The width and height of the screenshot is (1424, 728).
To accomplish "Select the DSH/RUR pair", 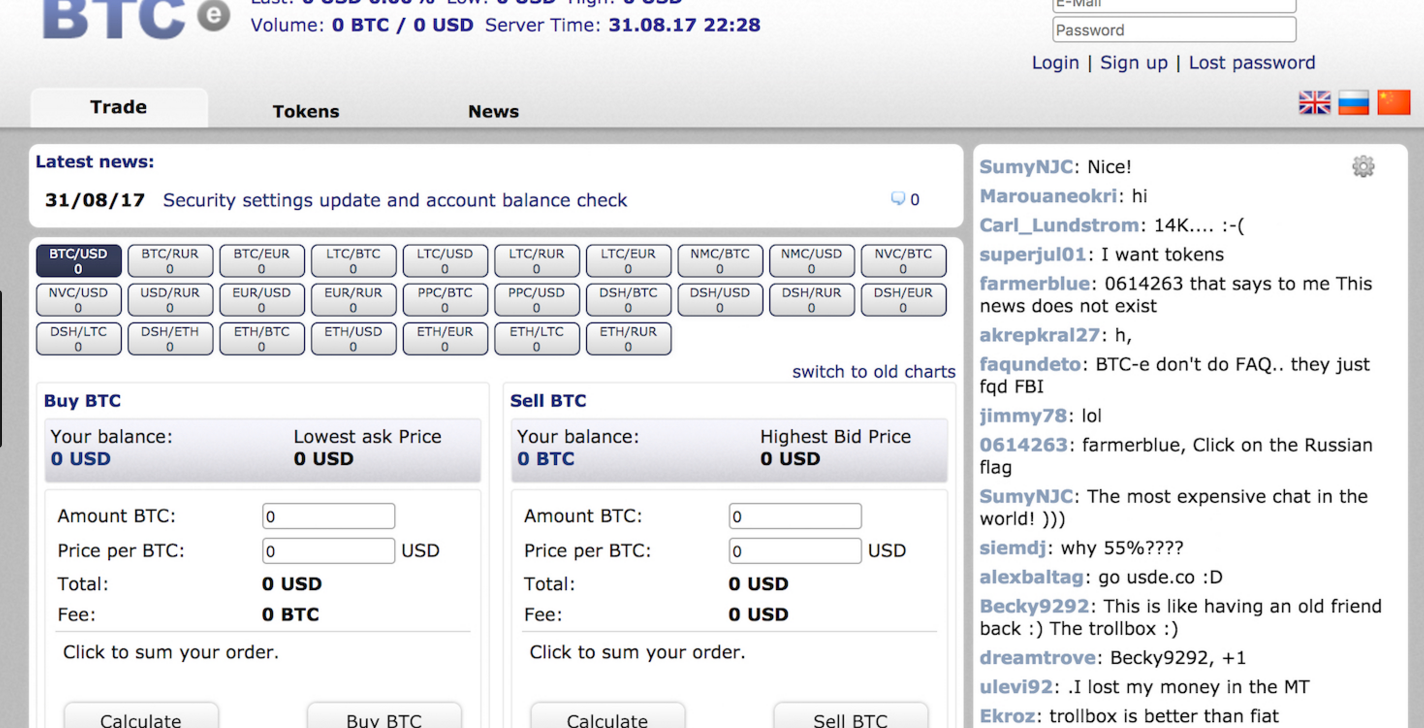I will [x=812, y=300].
